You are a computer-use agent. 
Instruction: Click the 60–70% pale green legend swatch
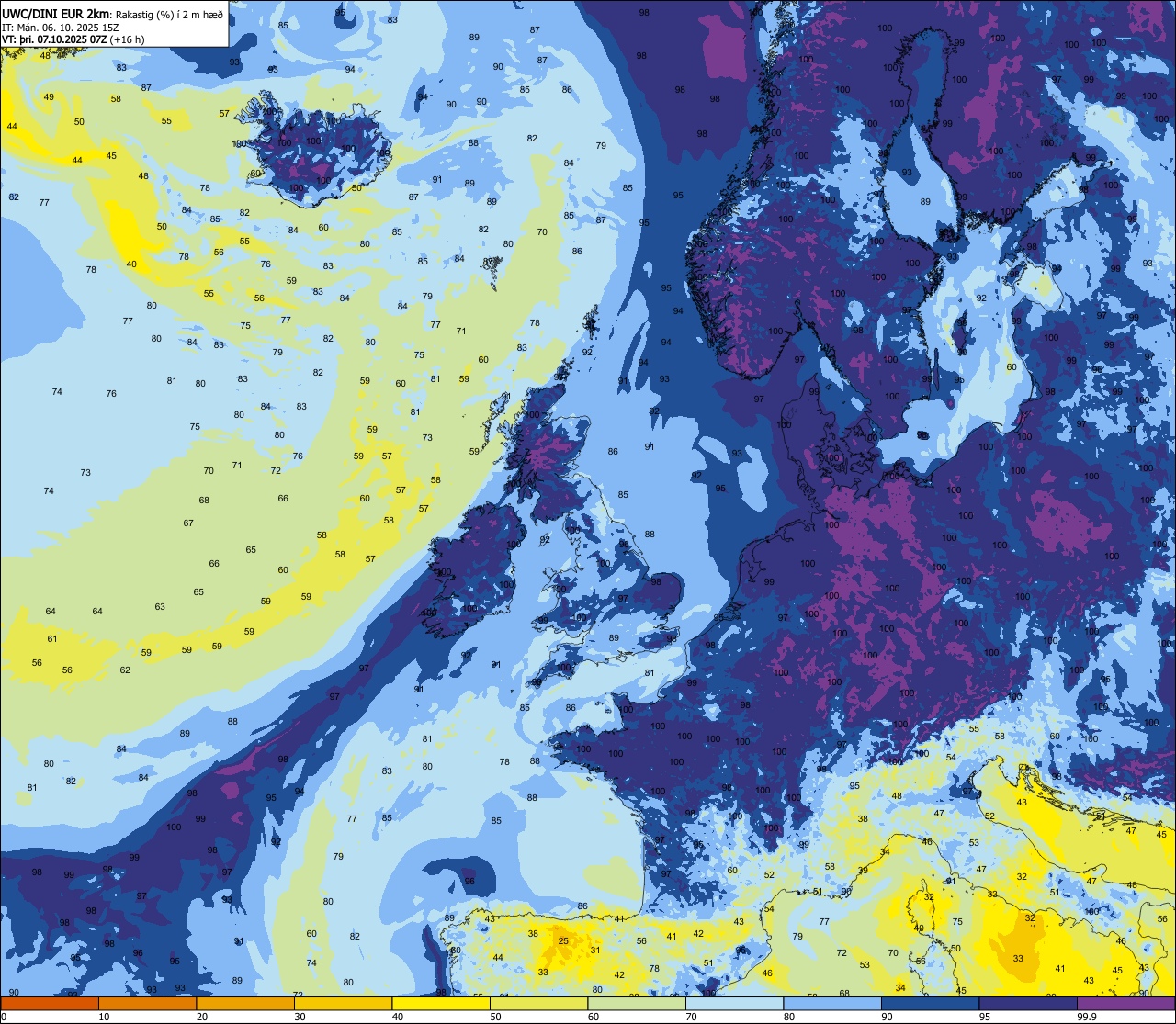637,1004
